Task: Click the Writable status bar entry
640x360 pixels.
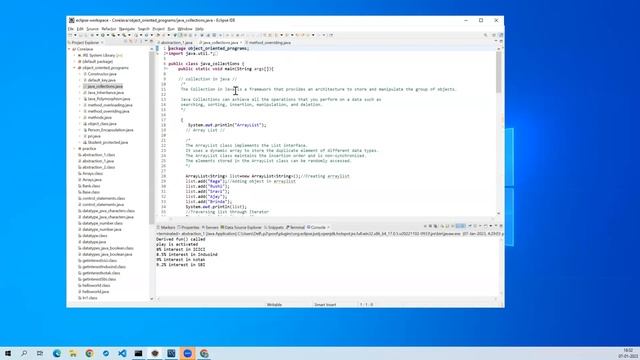Action: click(274, 304)
